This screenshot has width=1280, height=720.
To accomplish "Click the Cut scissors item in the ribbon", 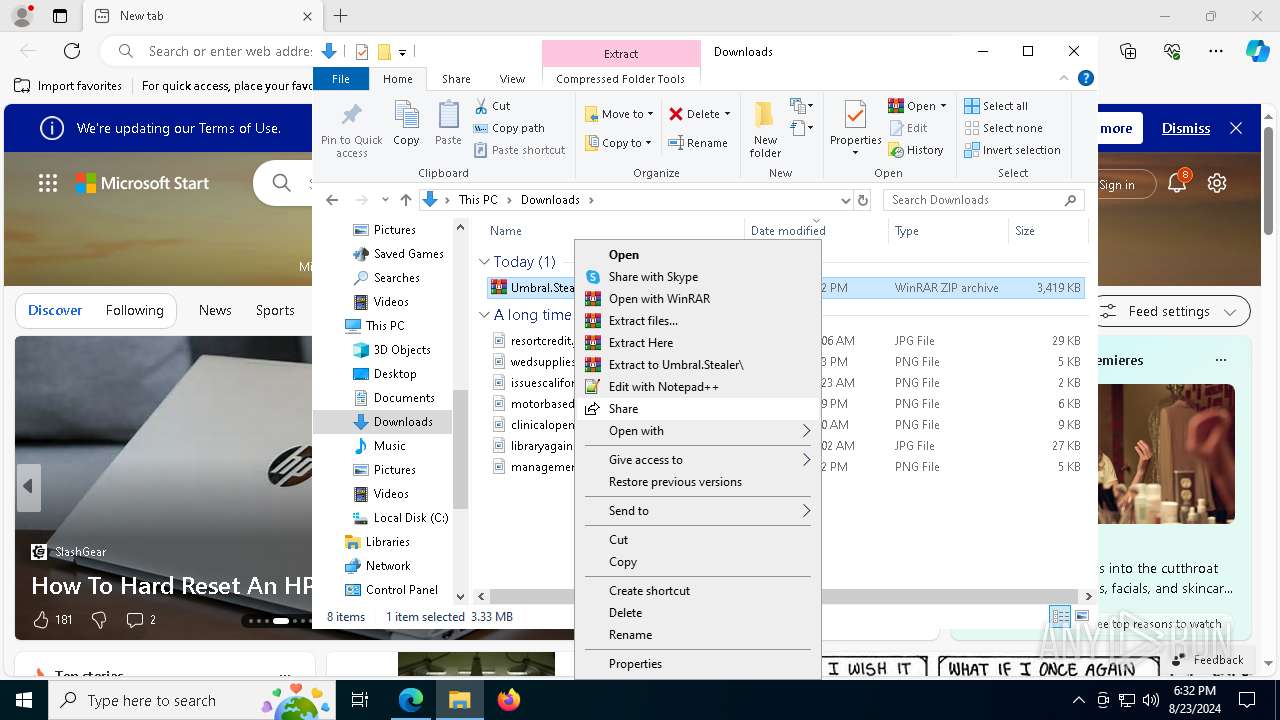I will click(493, 106).
